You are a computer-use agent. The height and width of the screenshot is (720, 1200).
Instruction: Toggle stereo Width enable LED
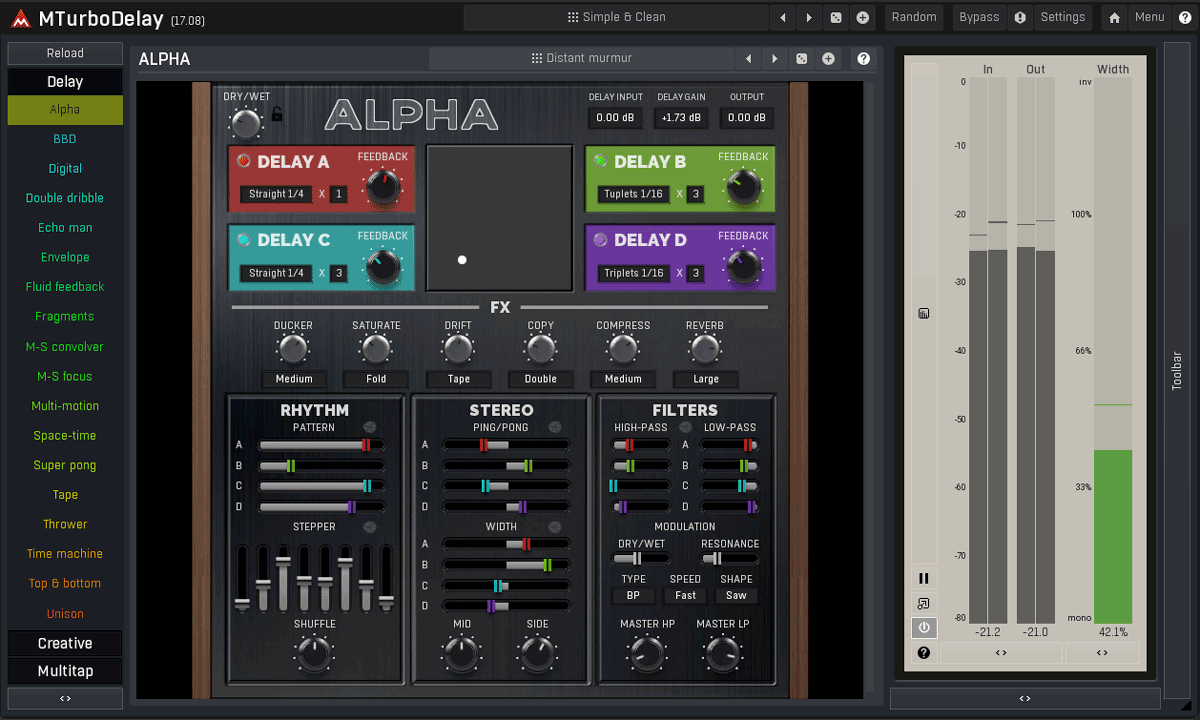[554, 526]
